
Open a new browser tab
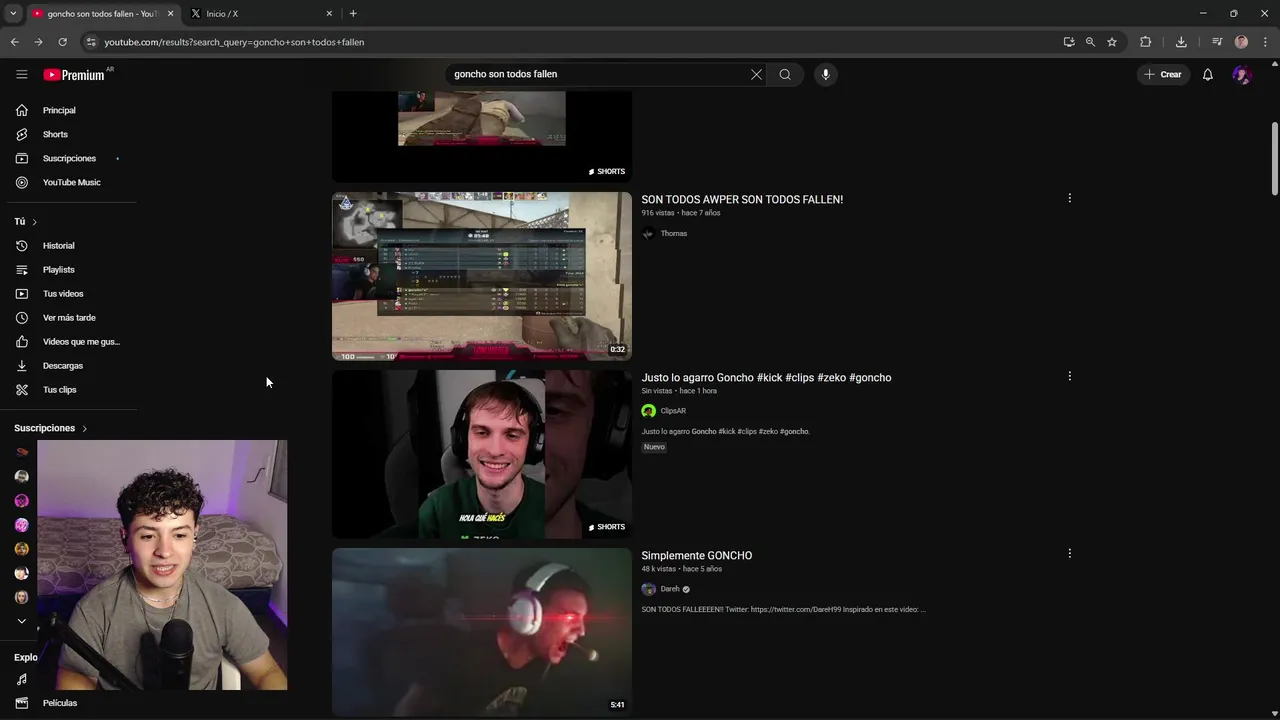(x=353, y=14)
